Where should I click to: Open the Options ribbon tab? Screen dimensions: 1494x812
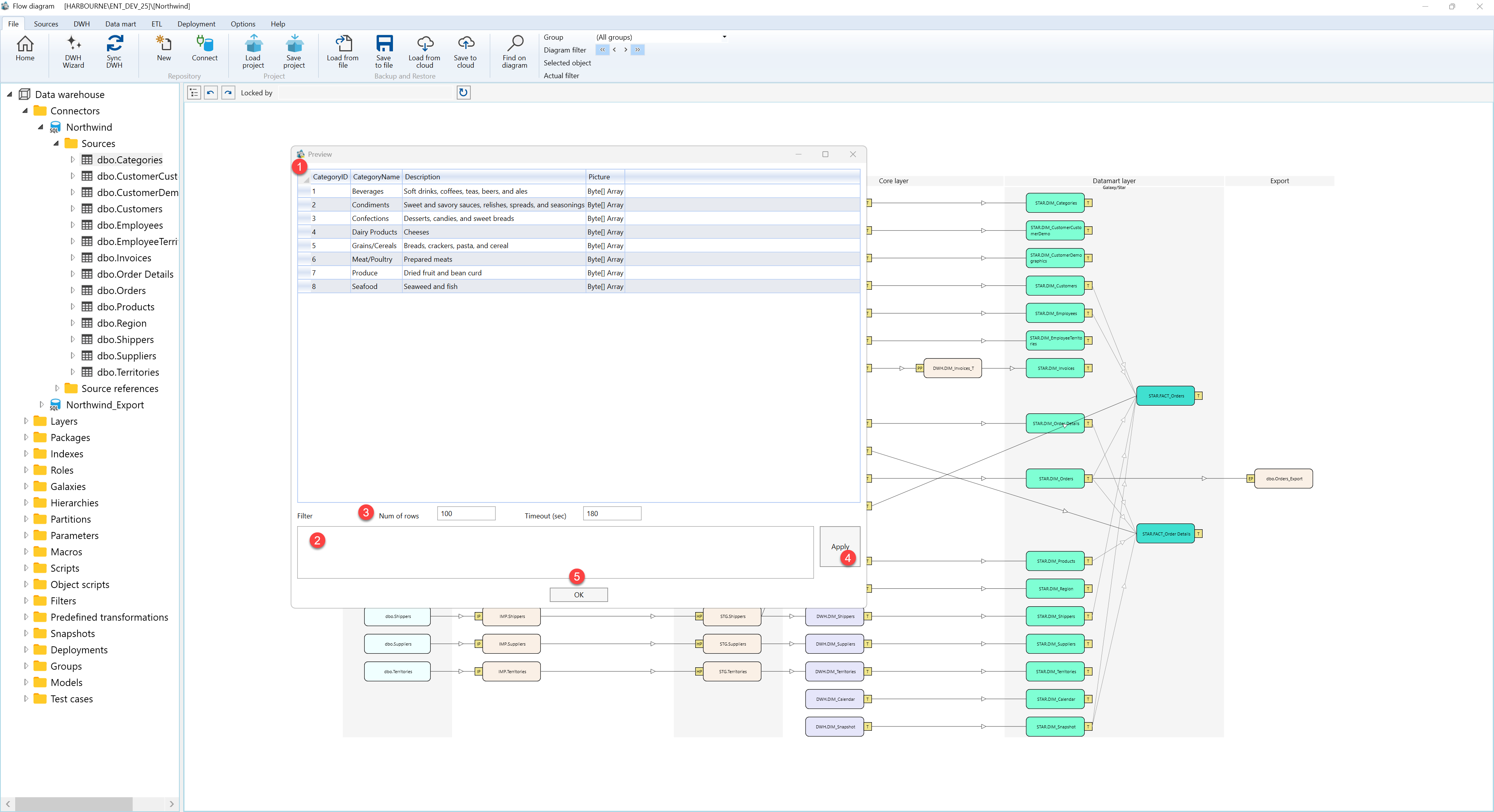tap(243, 24)
